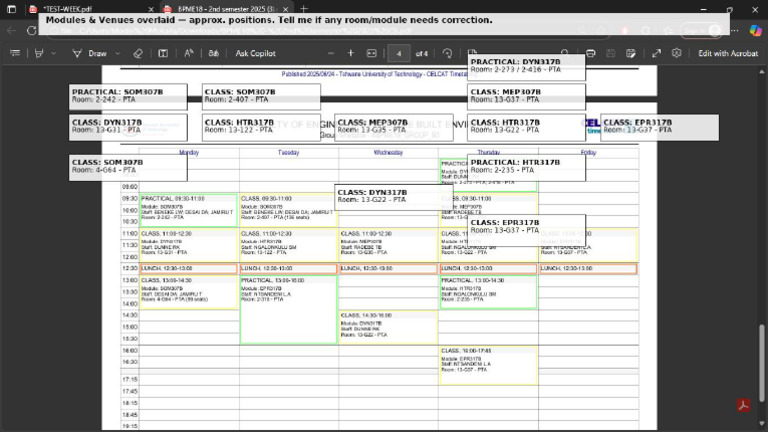Expand the Highlight color dropdown

coord(53,53)
